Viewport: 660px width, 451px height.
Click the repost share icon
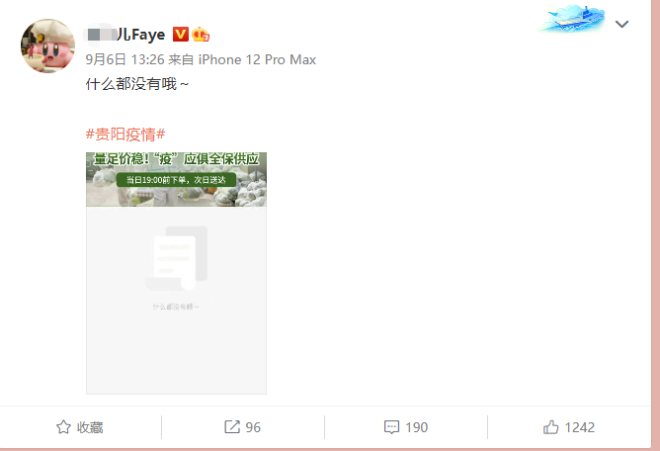(232, 427)
